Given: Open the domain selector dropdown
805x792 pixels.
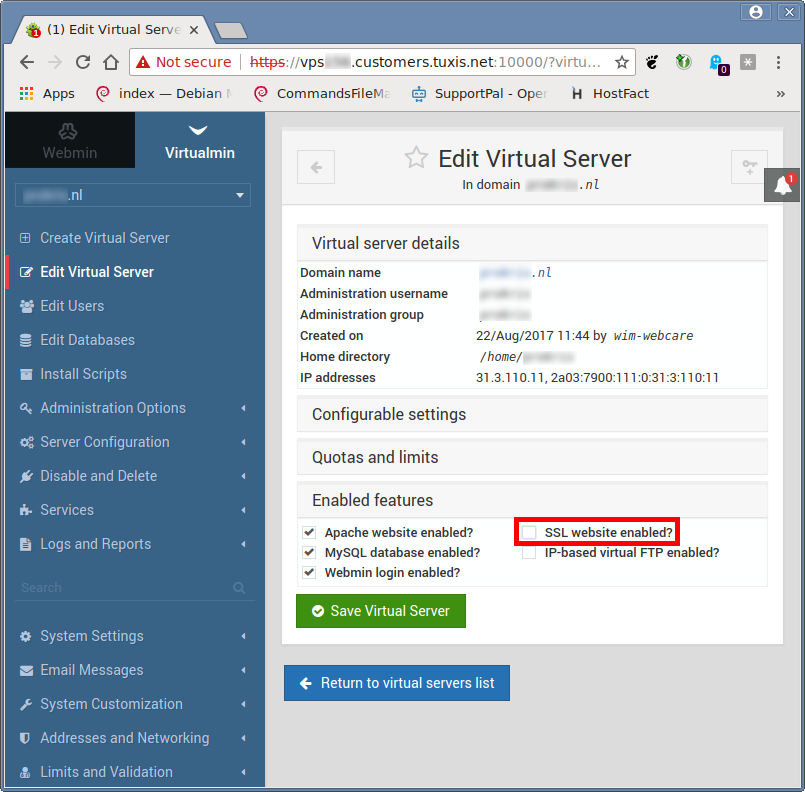Looking at the screenshot, I should (133, 195).
